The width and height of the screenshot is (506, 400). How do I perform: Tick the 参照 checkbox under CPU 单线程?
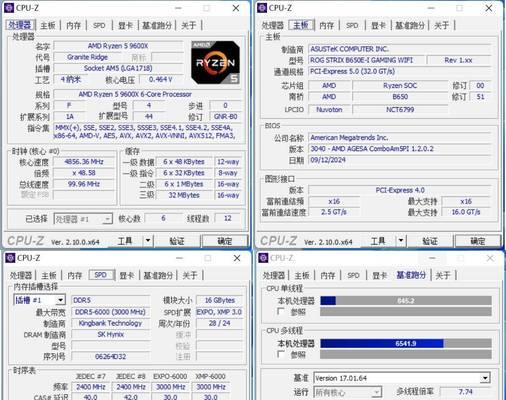tap(281, 311)
